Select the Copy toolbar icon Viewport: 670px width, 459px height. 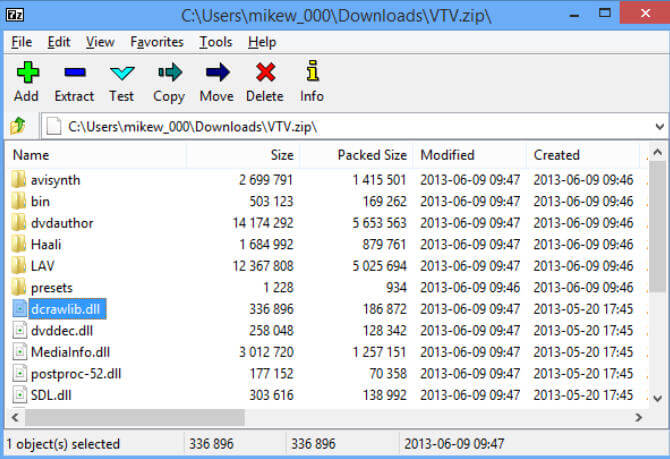(169, 73)
